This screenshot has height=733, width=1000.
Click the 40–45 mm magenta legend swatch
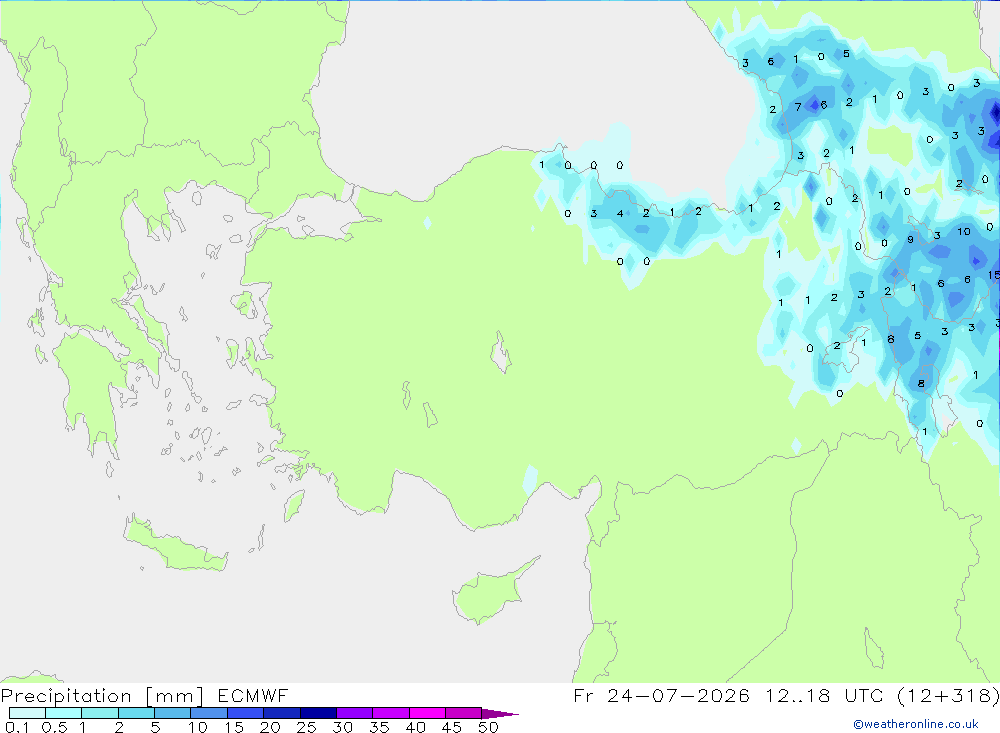[x=427, y=713]
